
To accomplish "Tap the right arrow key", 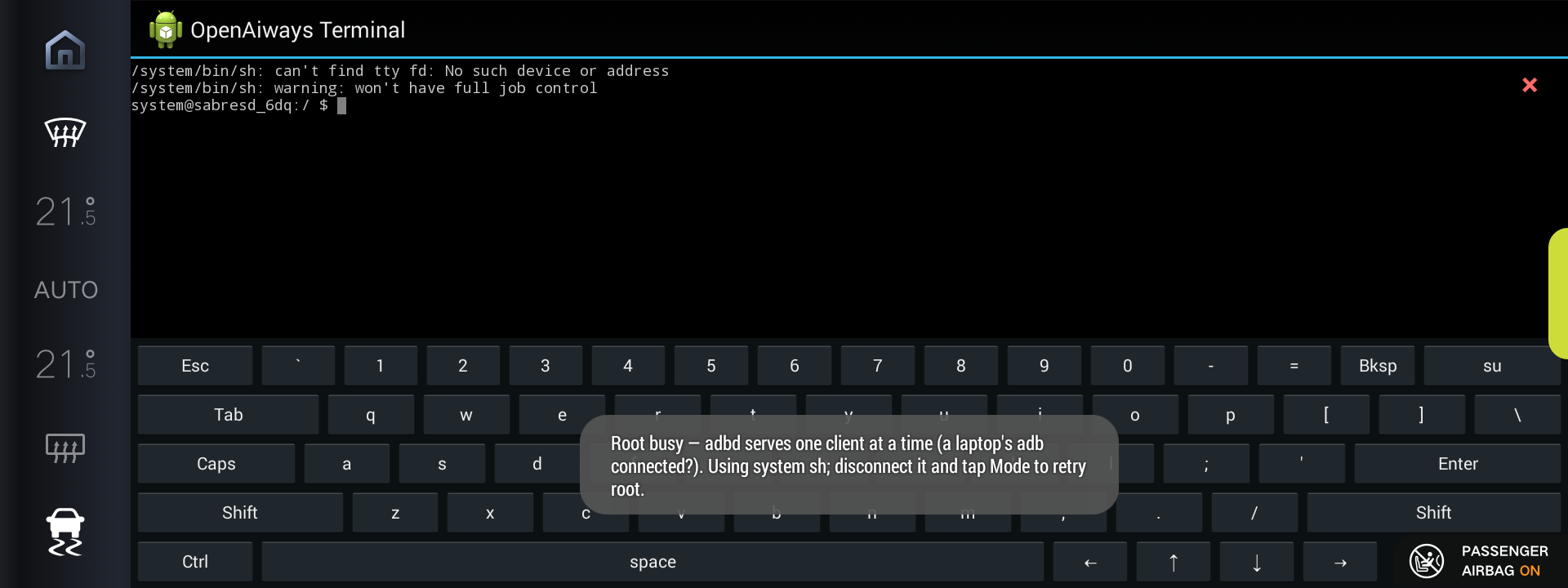I will 1340,562.
